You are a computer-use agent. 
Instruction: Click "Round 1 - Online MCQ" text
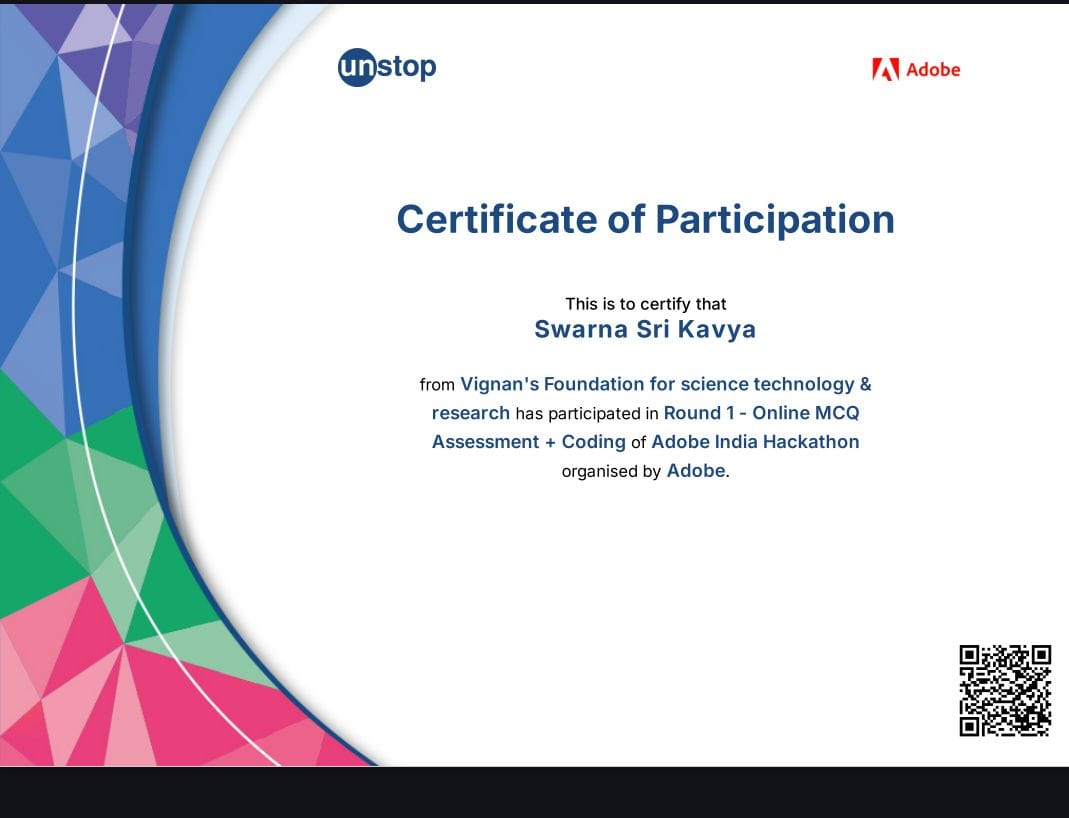[762, 413]
